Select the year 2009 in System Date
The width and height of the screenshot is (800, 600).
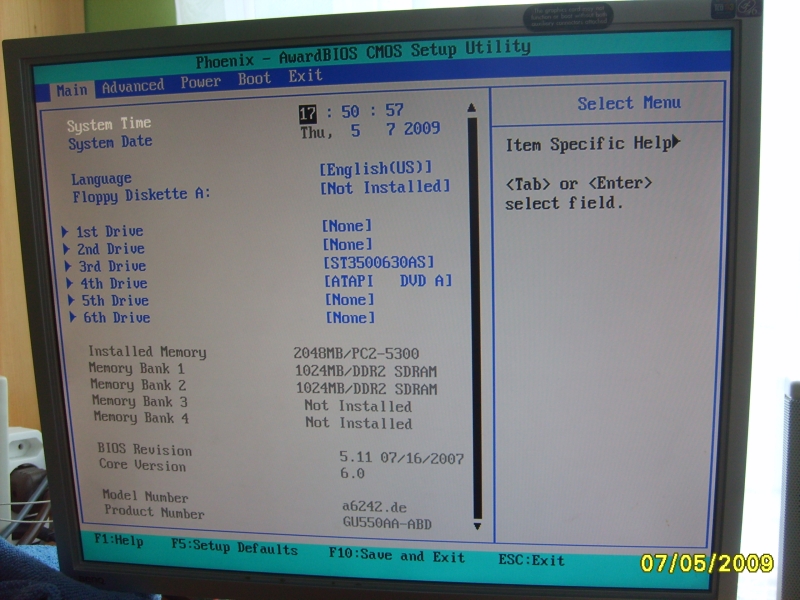pyautogui.click(x=422, y=128)
